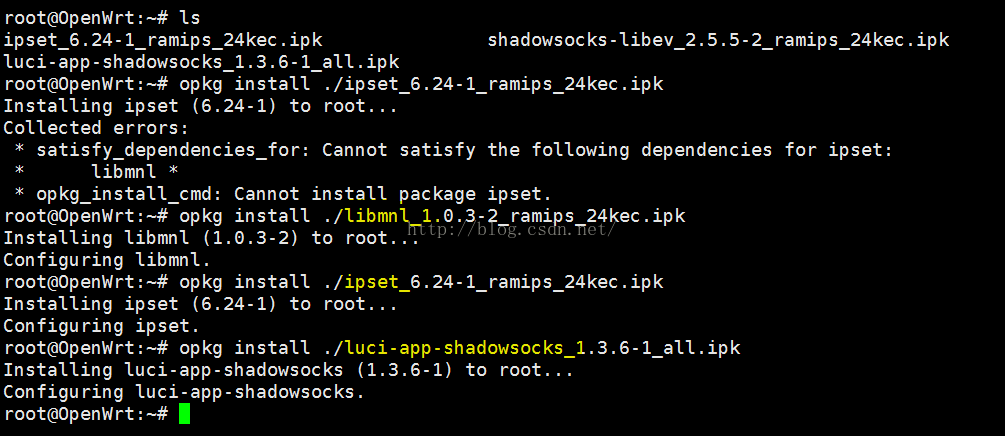This screenshot has height=436, width=1005.
Task: Click the 'Installing luci-app-shadowsocks (1.3.6-1)' line
Action: [288, 370]
